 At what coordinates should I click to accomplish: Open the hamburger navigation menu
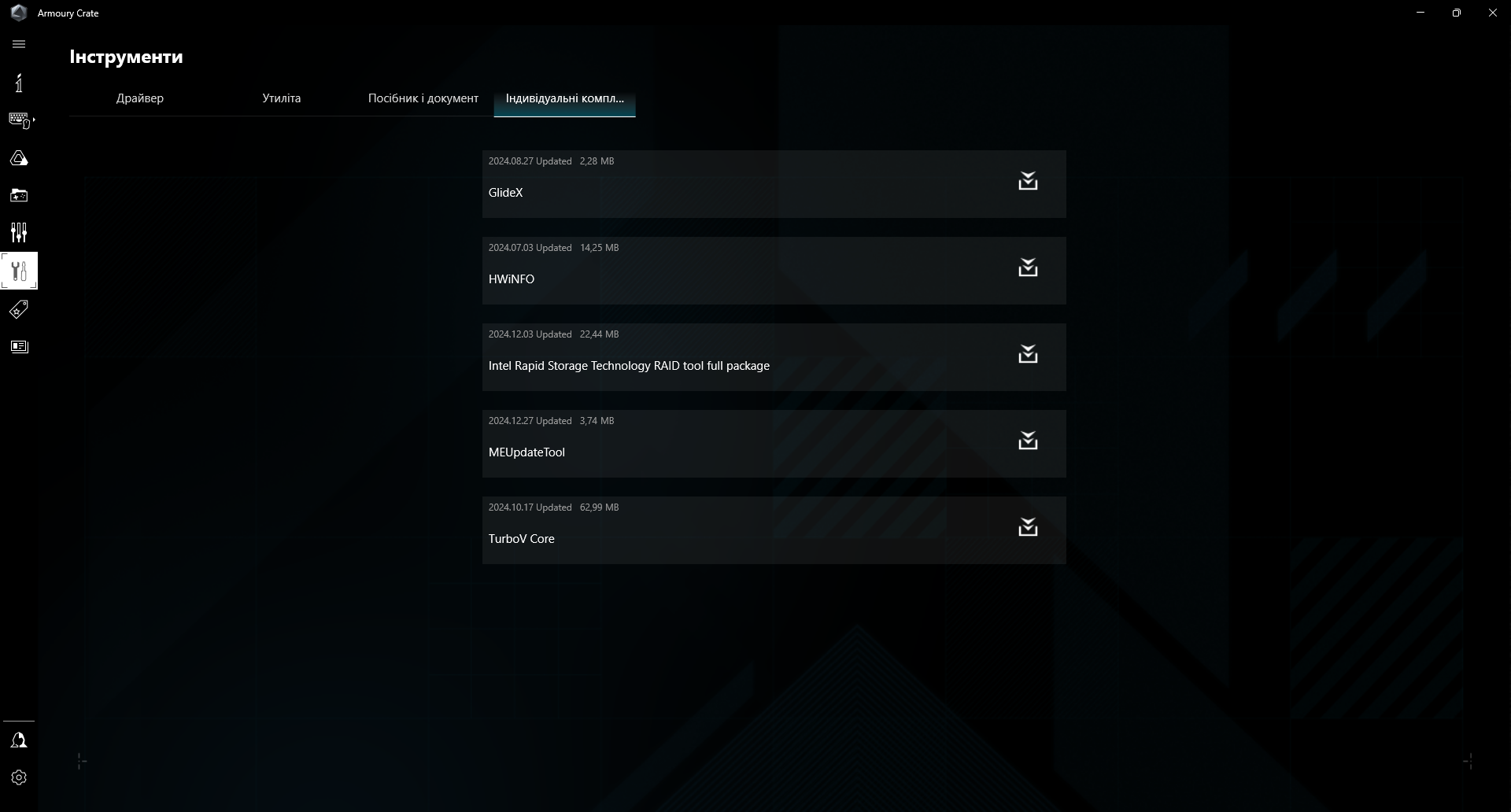tap(19, 44)
